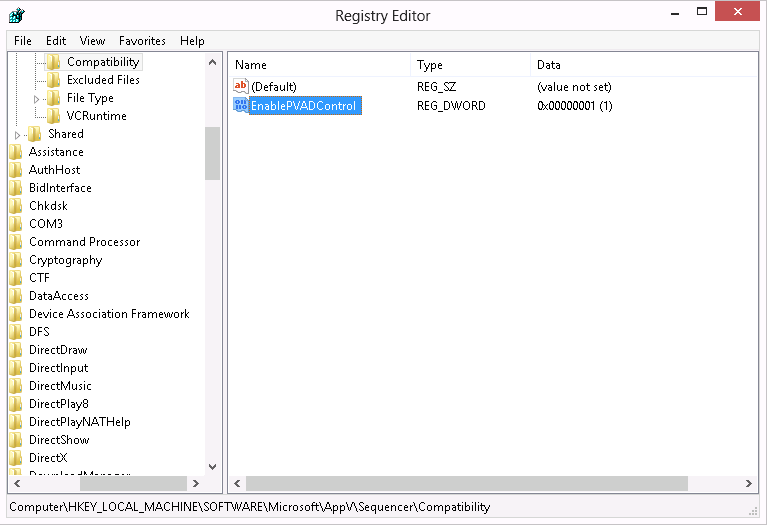Click the (Default) string value icon

click(x=240, y=87)
